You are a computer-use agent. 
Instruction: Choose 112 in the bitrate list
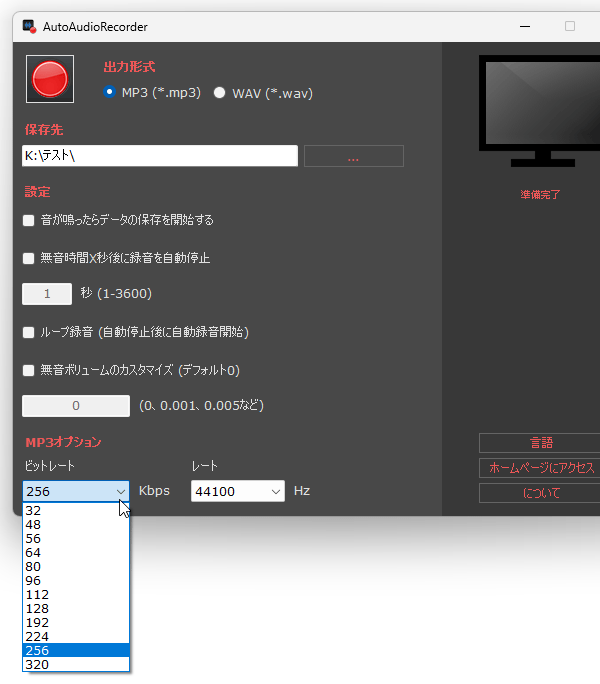coord(76,594)
